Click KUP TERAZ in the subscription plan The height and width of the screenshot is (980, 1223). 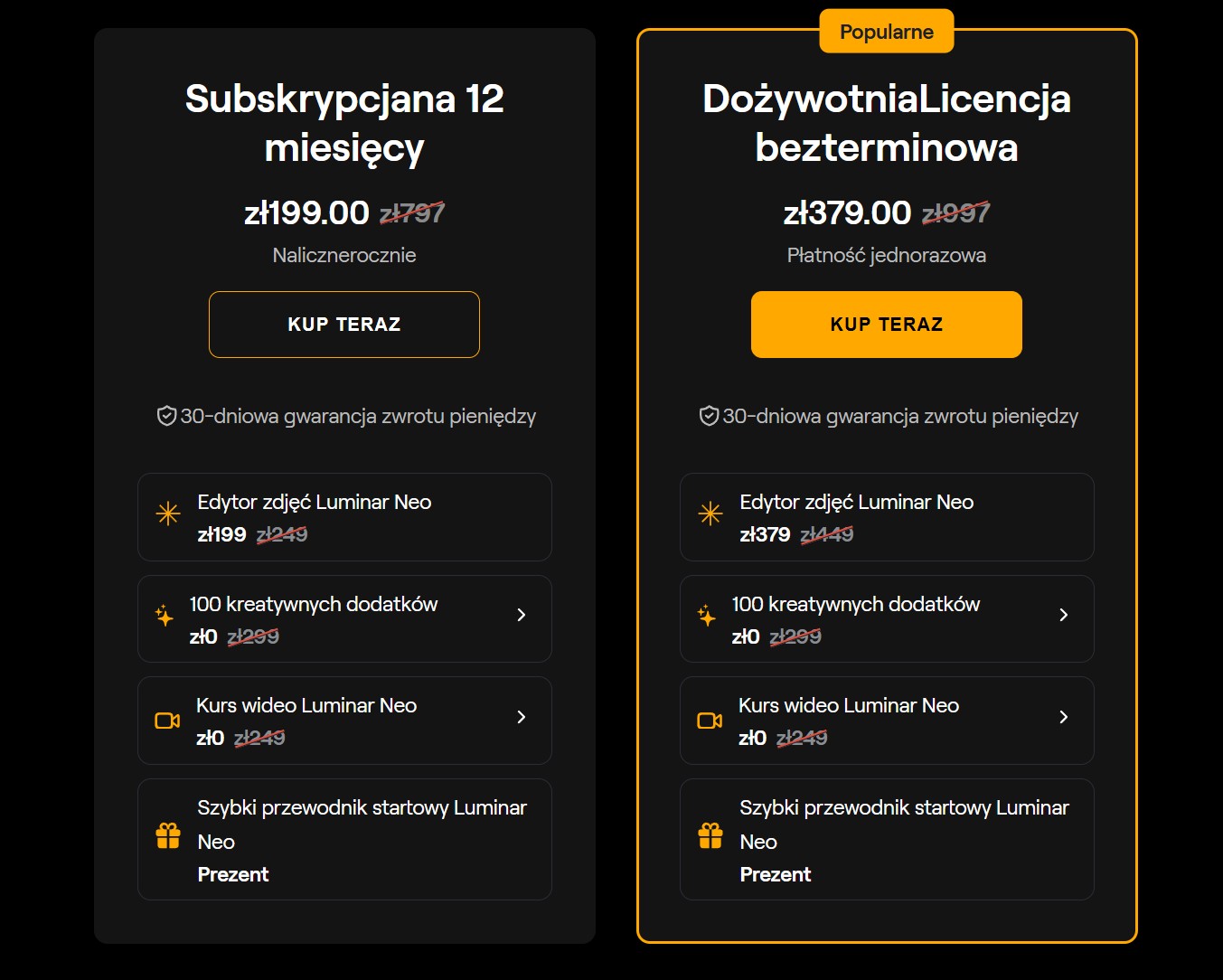pyautogui.click(x=343, y=324)
